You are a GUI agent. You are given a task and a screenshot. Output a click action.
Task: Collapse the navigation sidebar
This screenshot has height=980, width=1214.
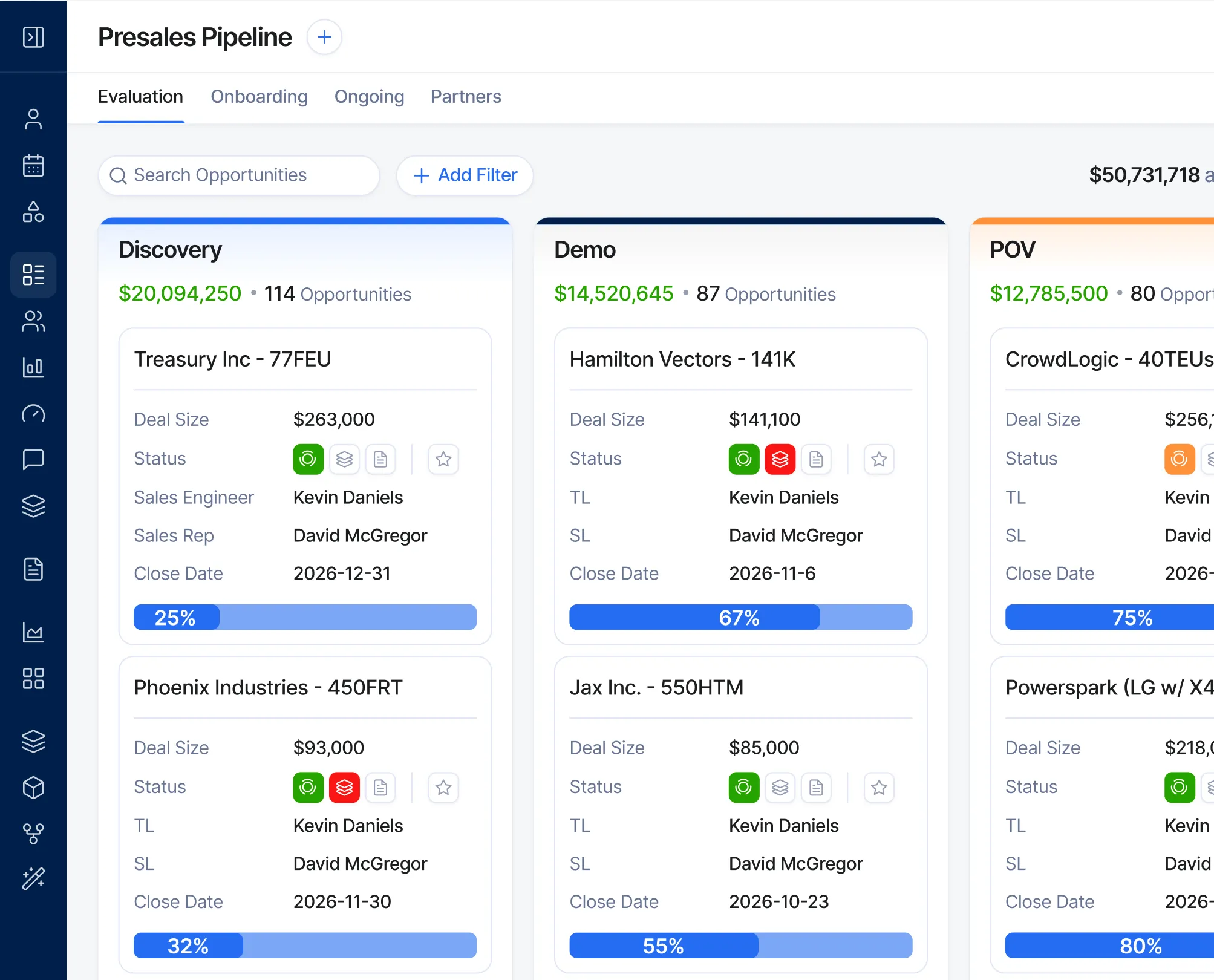click(33, 37)
